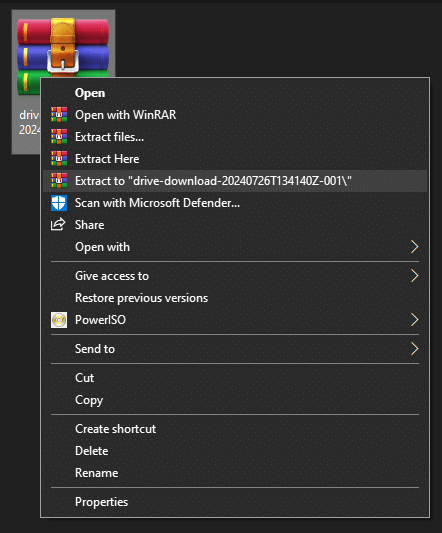
Task: Open Properties from the context menu
Action: click(235, 502)
